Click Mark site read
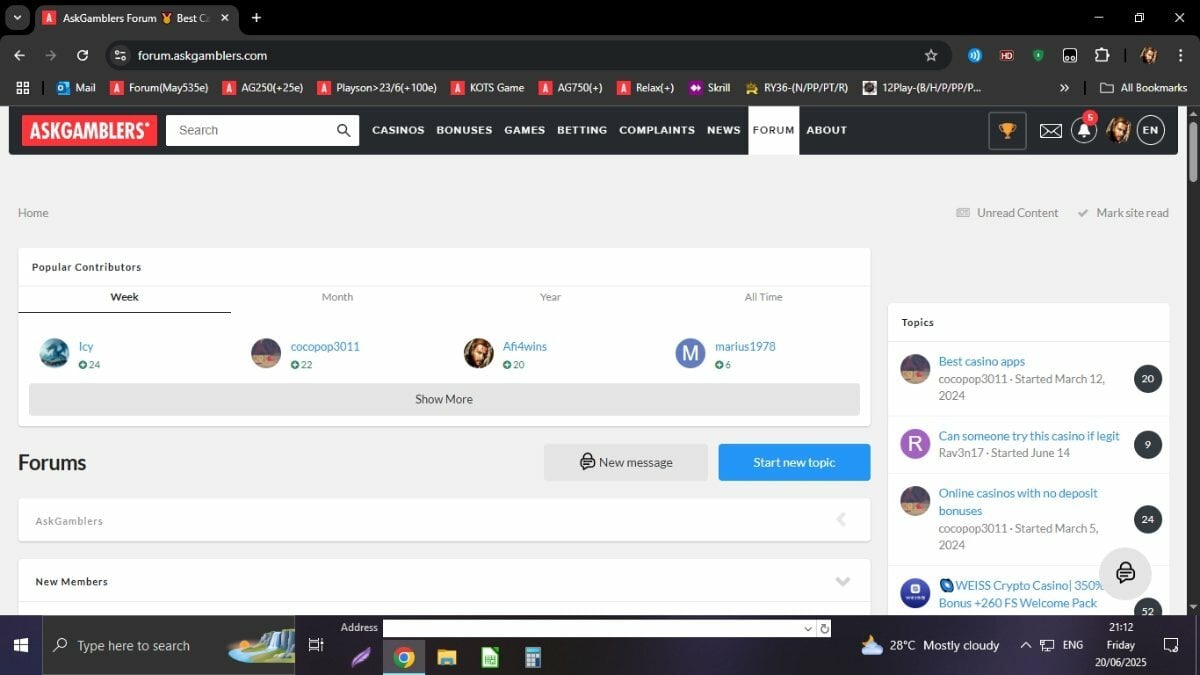Viewport: 1200px width, 675px height. (x=1123, y=213)
